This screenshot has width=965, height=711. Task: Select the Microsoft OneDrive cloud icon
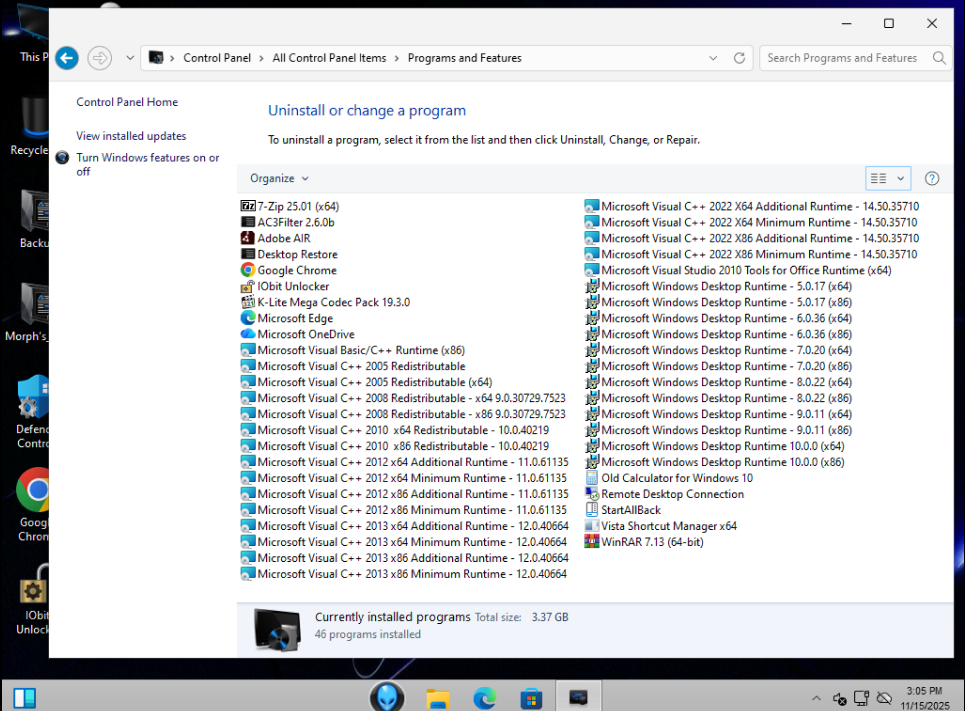pos(248,334)
